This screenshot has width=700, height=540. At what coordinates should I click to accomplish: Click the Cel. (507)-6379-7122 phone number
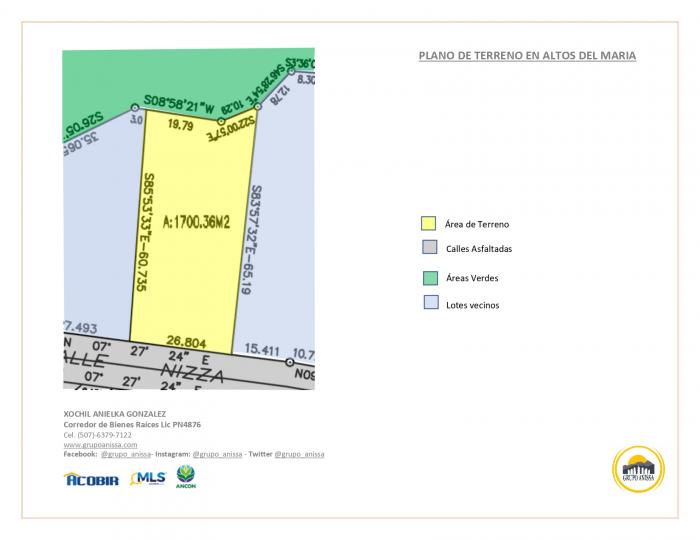click(x=97, y=435)
